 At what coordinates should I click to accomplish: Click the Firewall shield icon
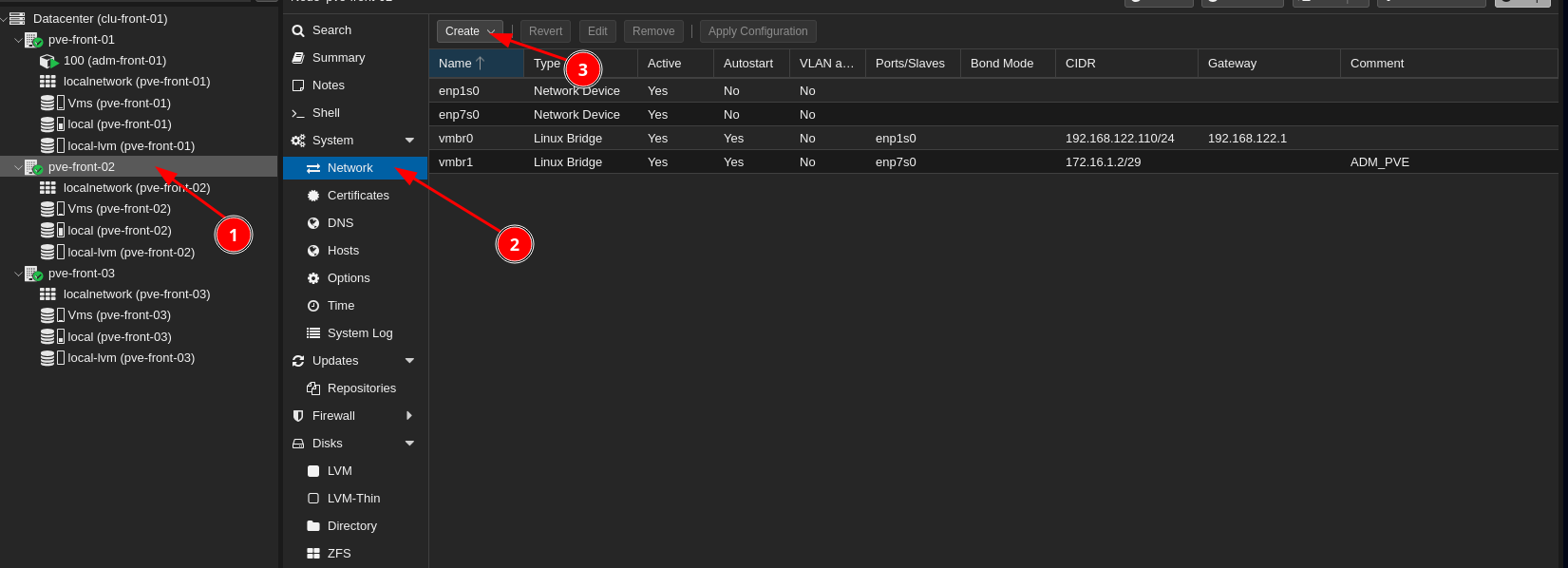click(298, 416)
